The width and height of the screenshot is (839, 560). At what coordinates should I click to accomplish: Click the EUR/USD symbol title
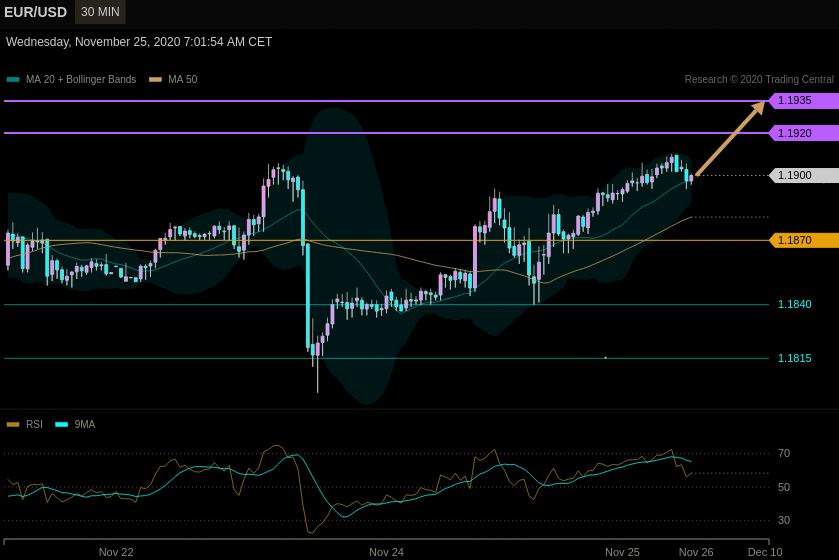pos(35,12)
